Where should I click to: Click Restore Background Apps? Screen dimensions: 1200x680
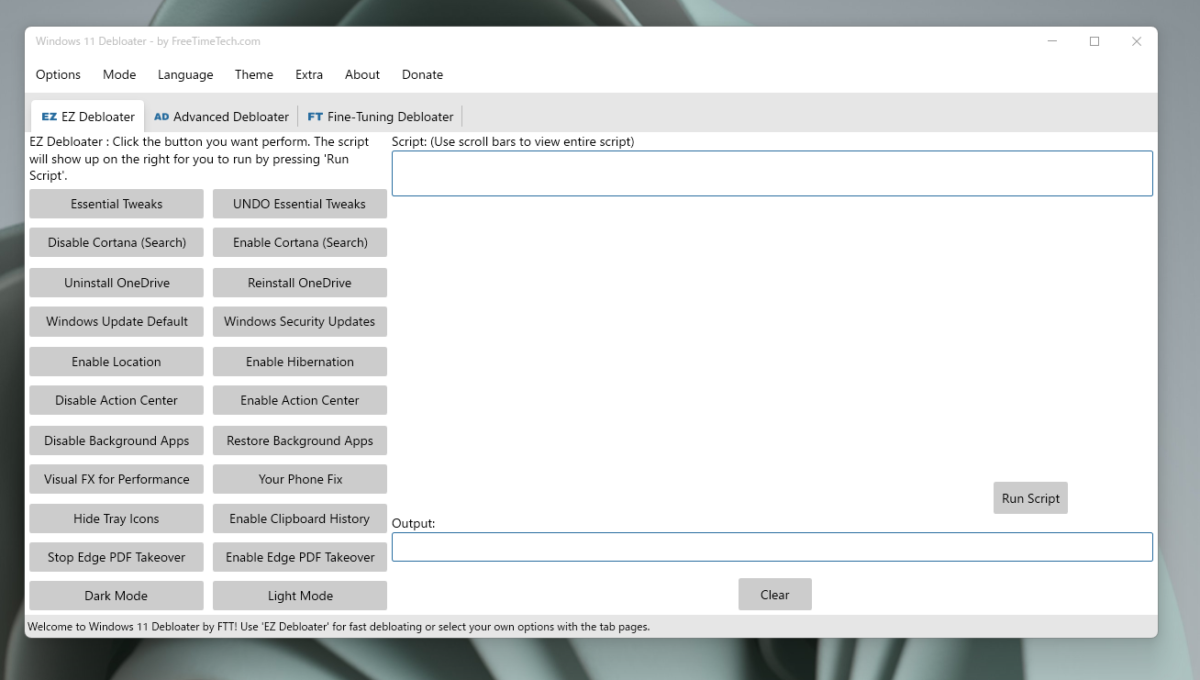tap(300, 441)
